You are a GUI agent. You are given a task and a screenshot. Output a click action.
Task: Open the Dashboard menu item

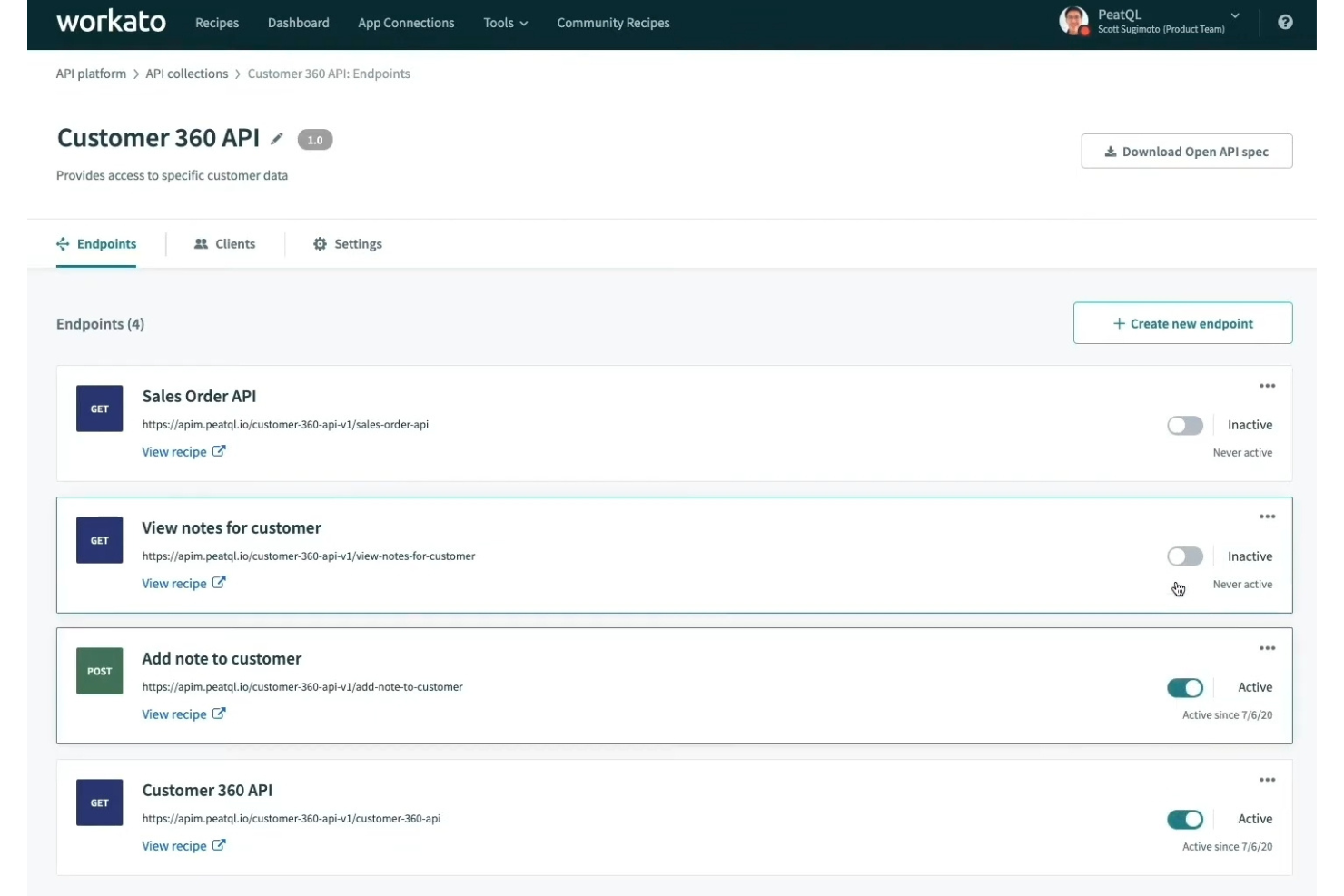(x=298, y=22)
